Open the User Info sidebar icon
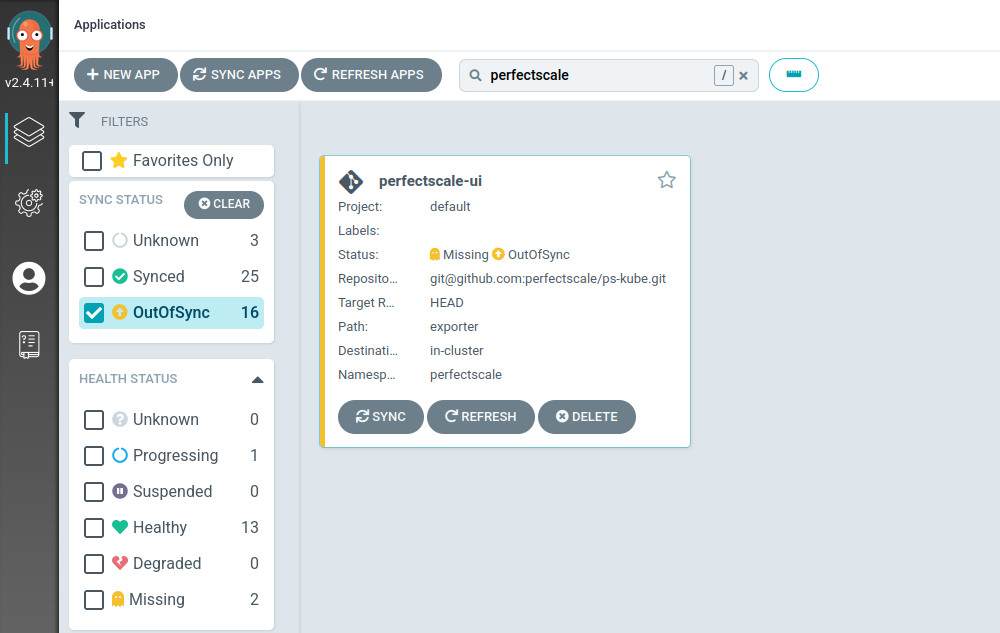This screenshot has width=1000, height=633. click(x=29, y=279)
